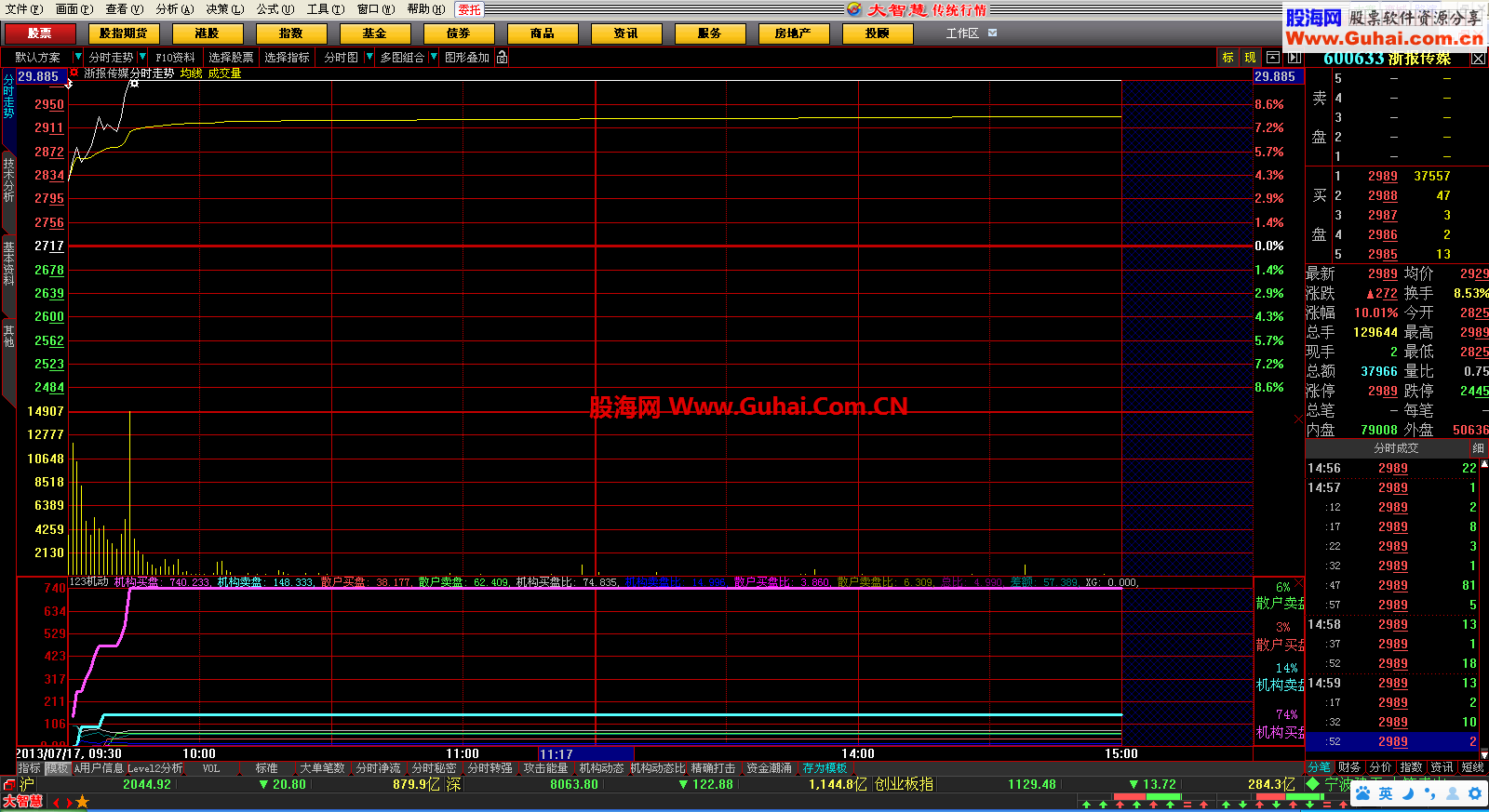Screen dimensions: 1489x812
Task: Click the 存为模板 link
Action: point(825,768)
